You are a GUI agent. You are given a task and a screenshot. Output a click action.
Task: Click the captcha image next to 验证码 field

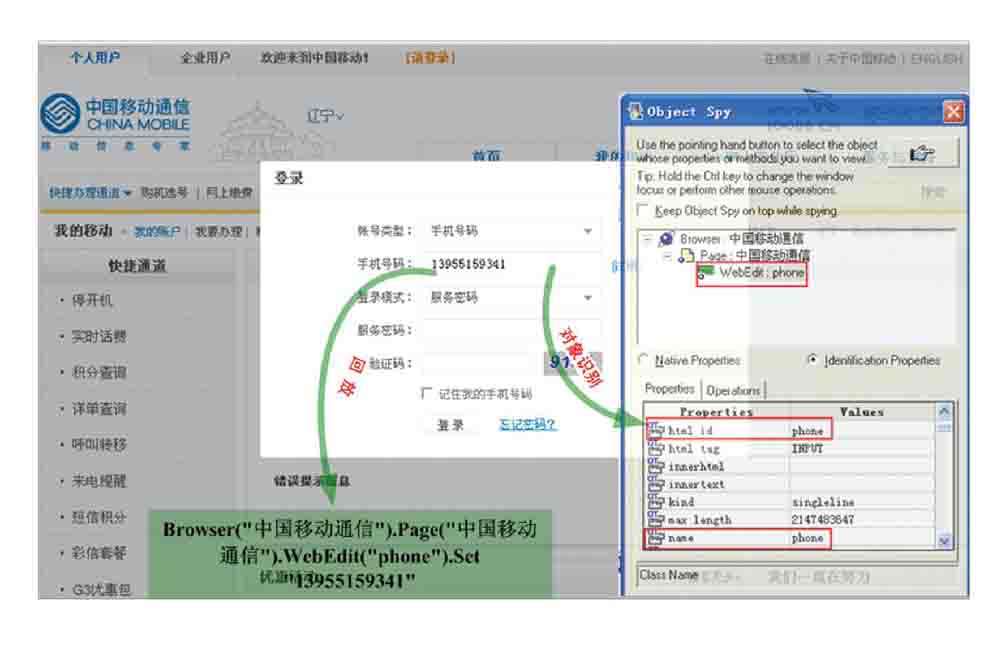point(572,364)
